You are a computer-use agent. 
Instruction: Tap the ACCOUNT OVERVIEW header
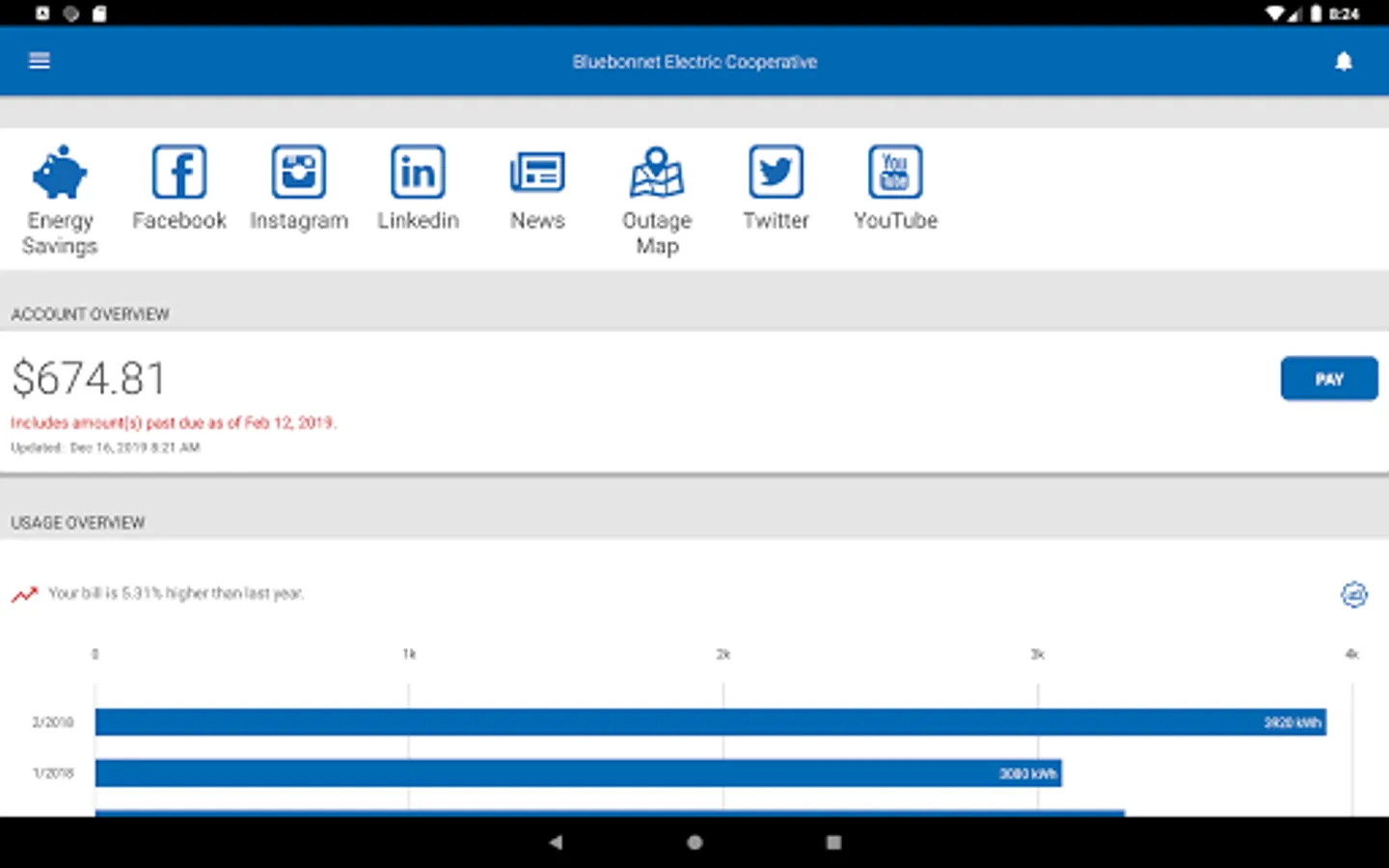(x=90, y=314)
